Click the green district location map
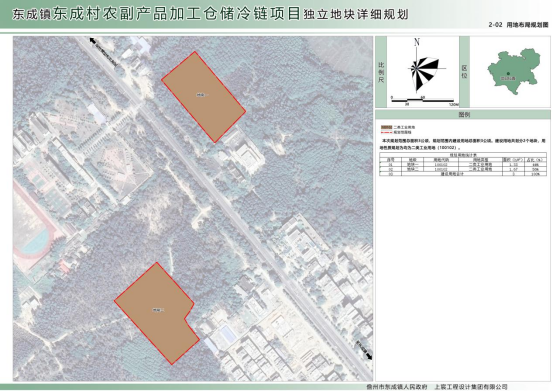This screenshot has height=391, width=554. click(514, 71)
